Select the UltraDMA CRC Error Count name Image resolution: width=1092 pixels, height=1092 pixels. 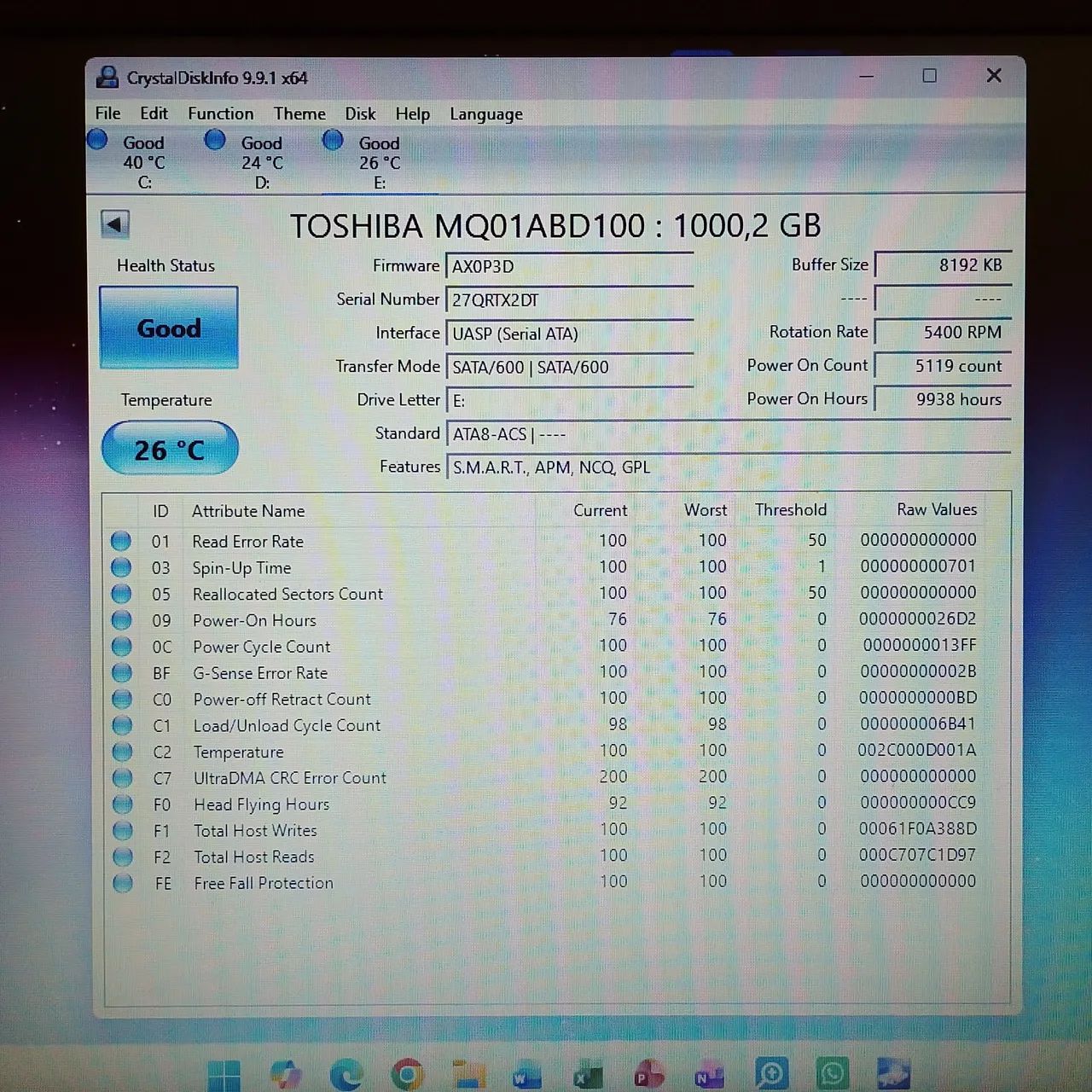tap(290, 778)
